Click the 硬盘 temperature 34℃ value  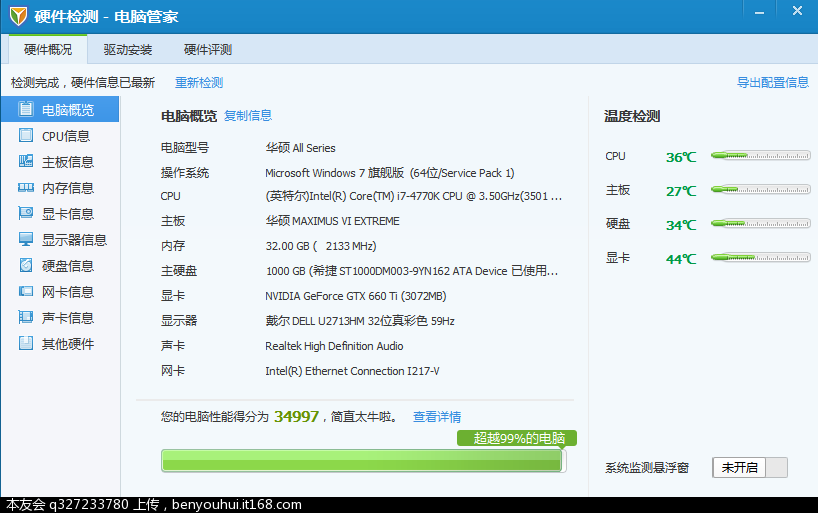click(x=681, y=225)
